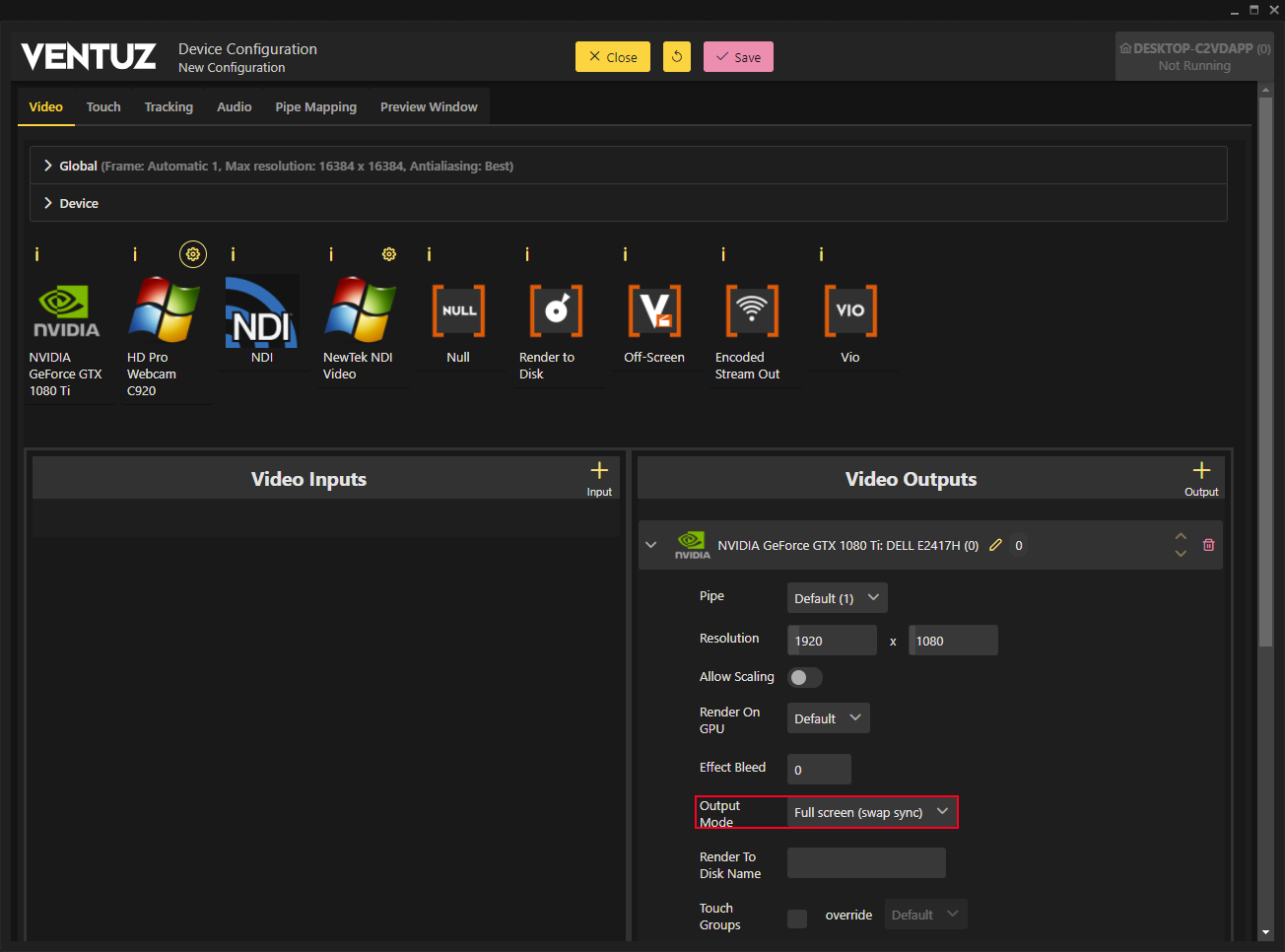Switch to the Pipe Mapping tab

315,106
